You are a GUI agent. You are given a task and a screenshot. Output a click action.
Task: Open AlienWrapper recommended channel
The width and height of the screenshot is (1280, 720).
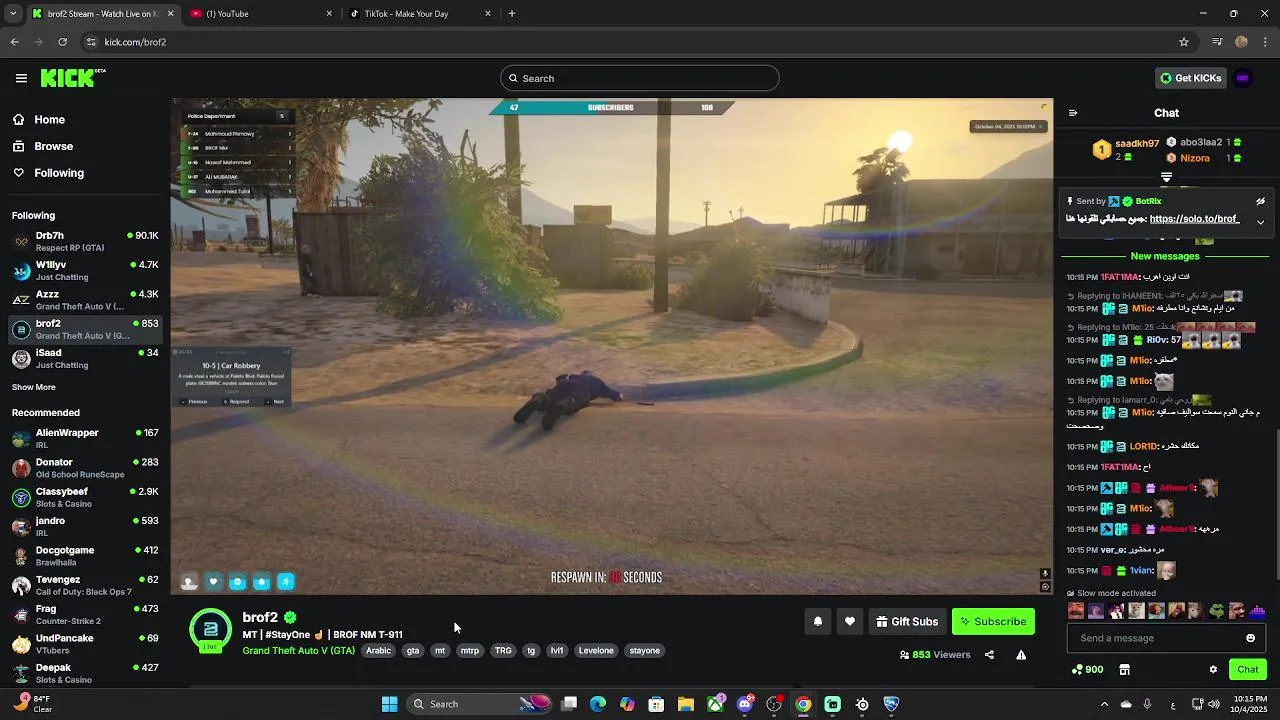(x=85, y=438)
